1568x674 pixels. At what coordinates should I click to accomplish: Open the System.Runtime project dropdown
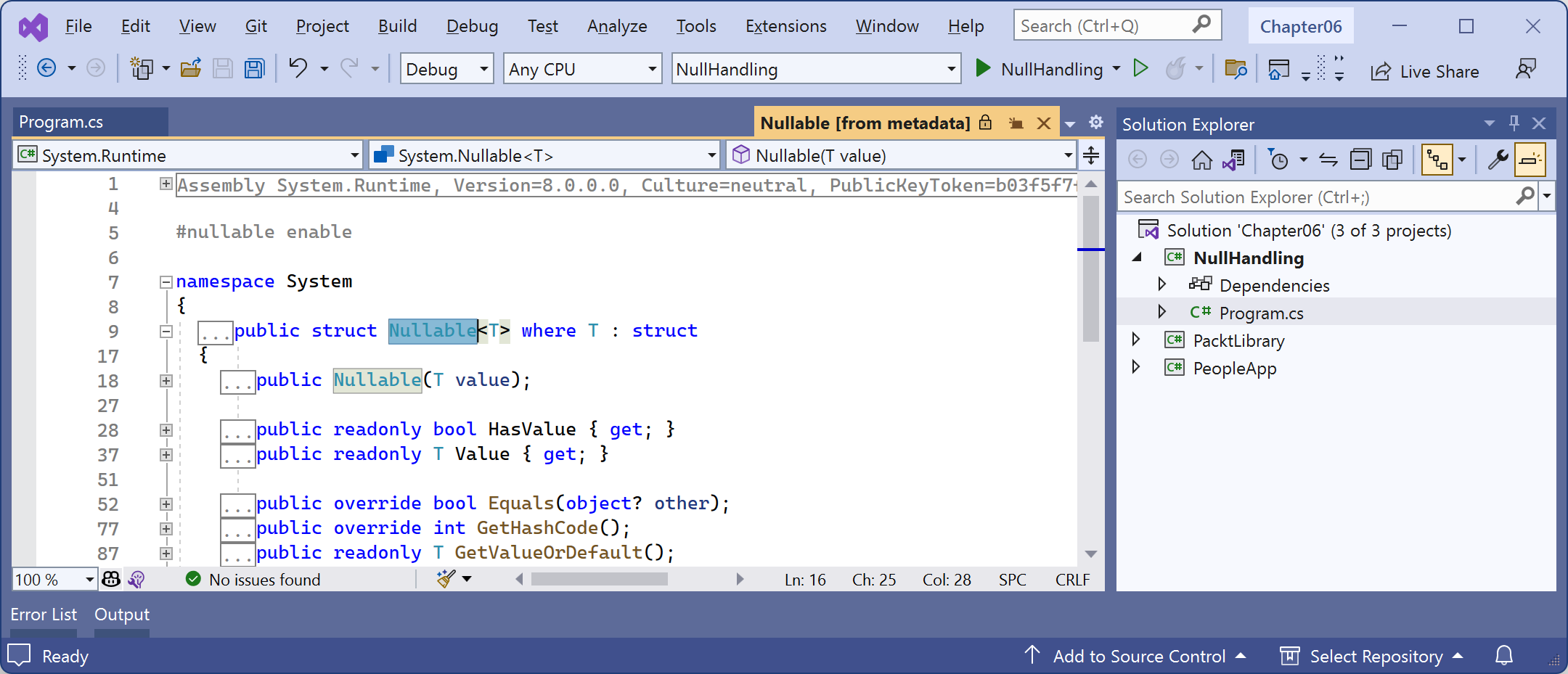coord(188,155)
